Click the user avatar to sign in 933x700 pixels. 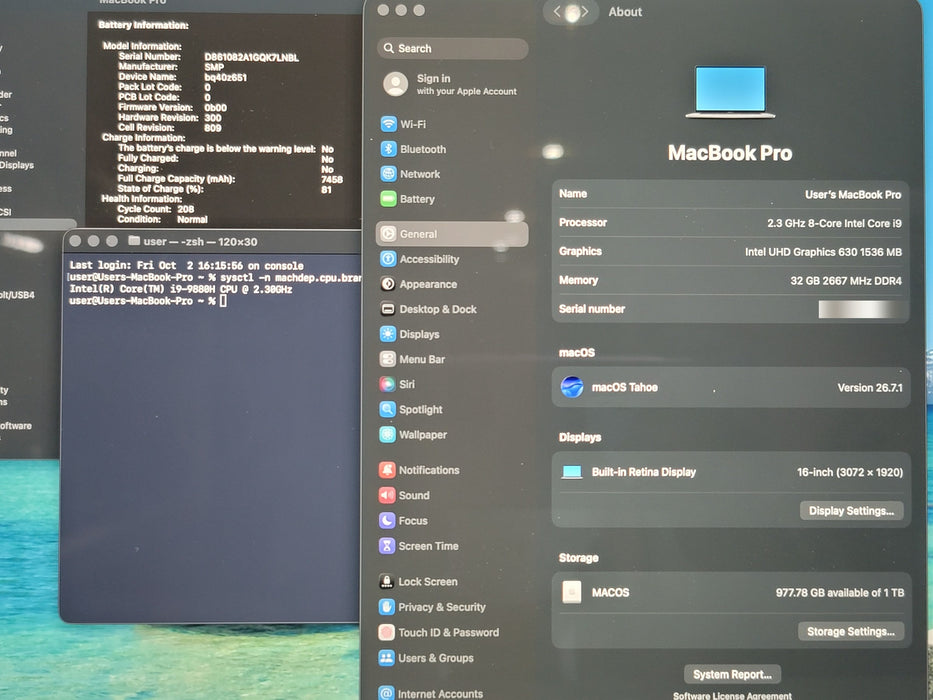(x=396, y=84)
